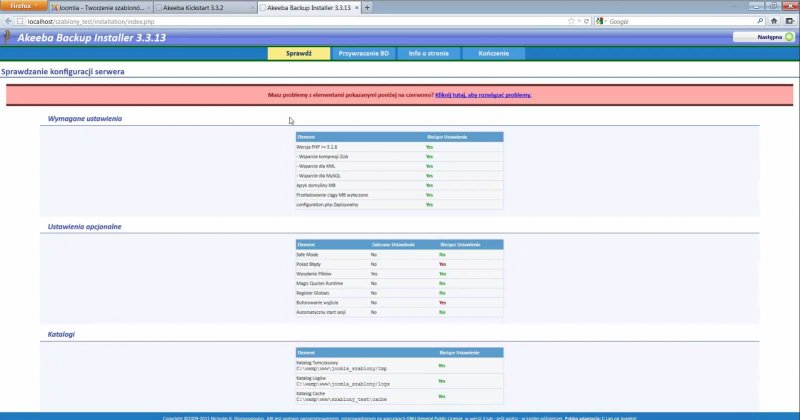This screenshot has height=420, width=800.
Task: Select the Kończenie installer step
Action: 493,53
